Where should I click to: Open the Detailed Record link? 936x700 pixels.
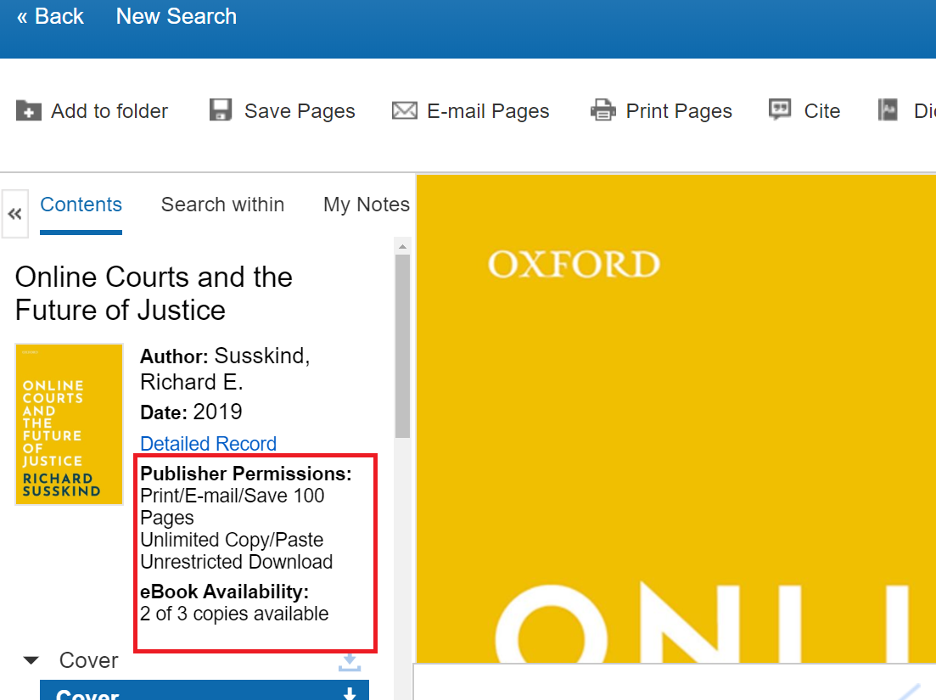coord(208,444)
